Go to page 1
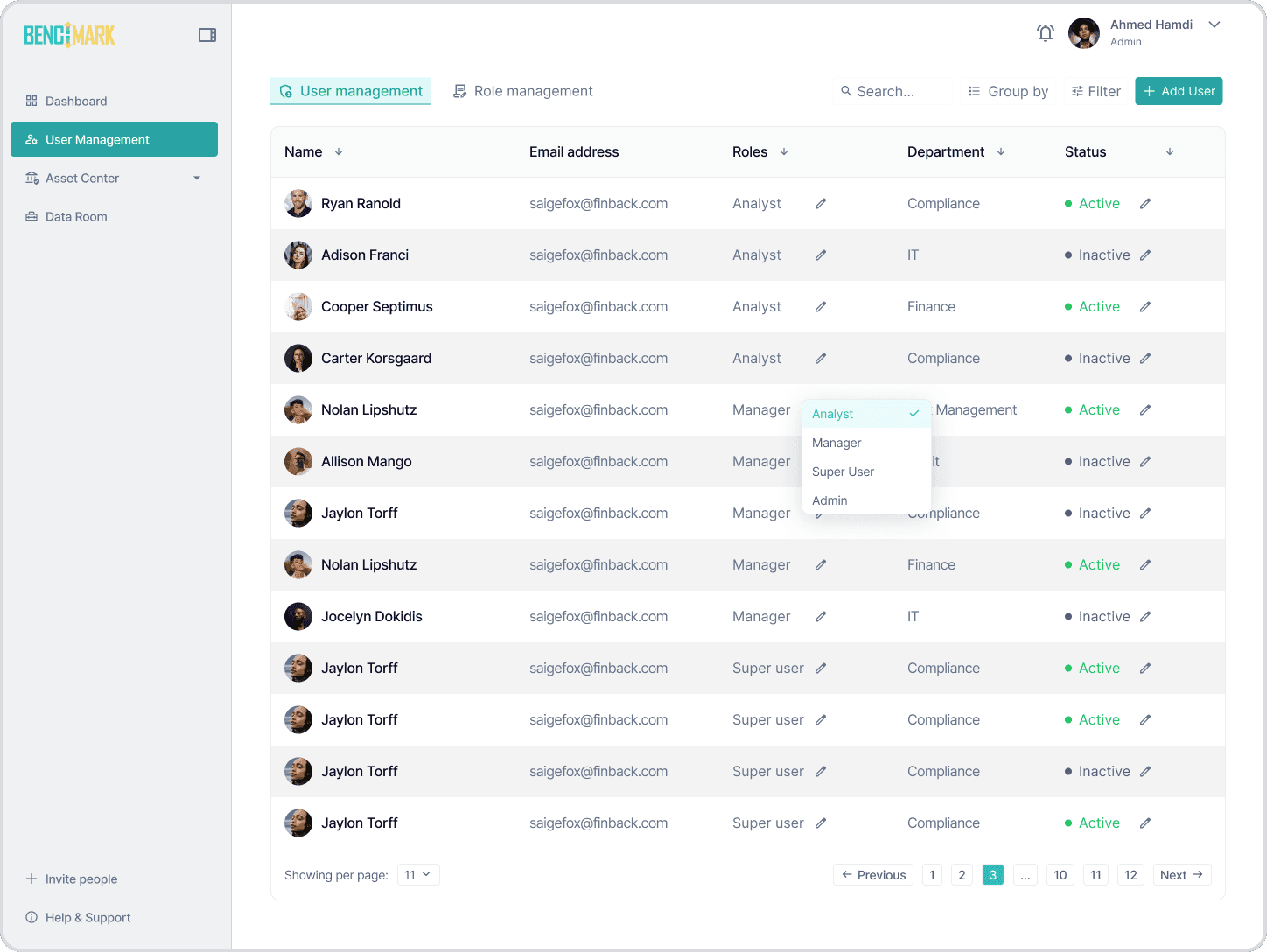The height and width of the screenshot is (952, 1267). point(932,875)
